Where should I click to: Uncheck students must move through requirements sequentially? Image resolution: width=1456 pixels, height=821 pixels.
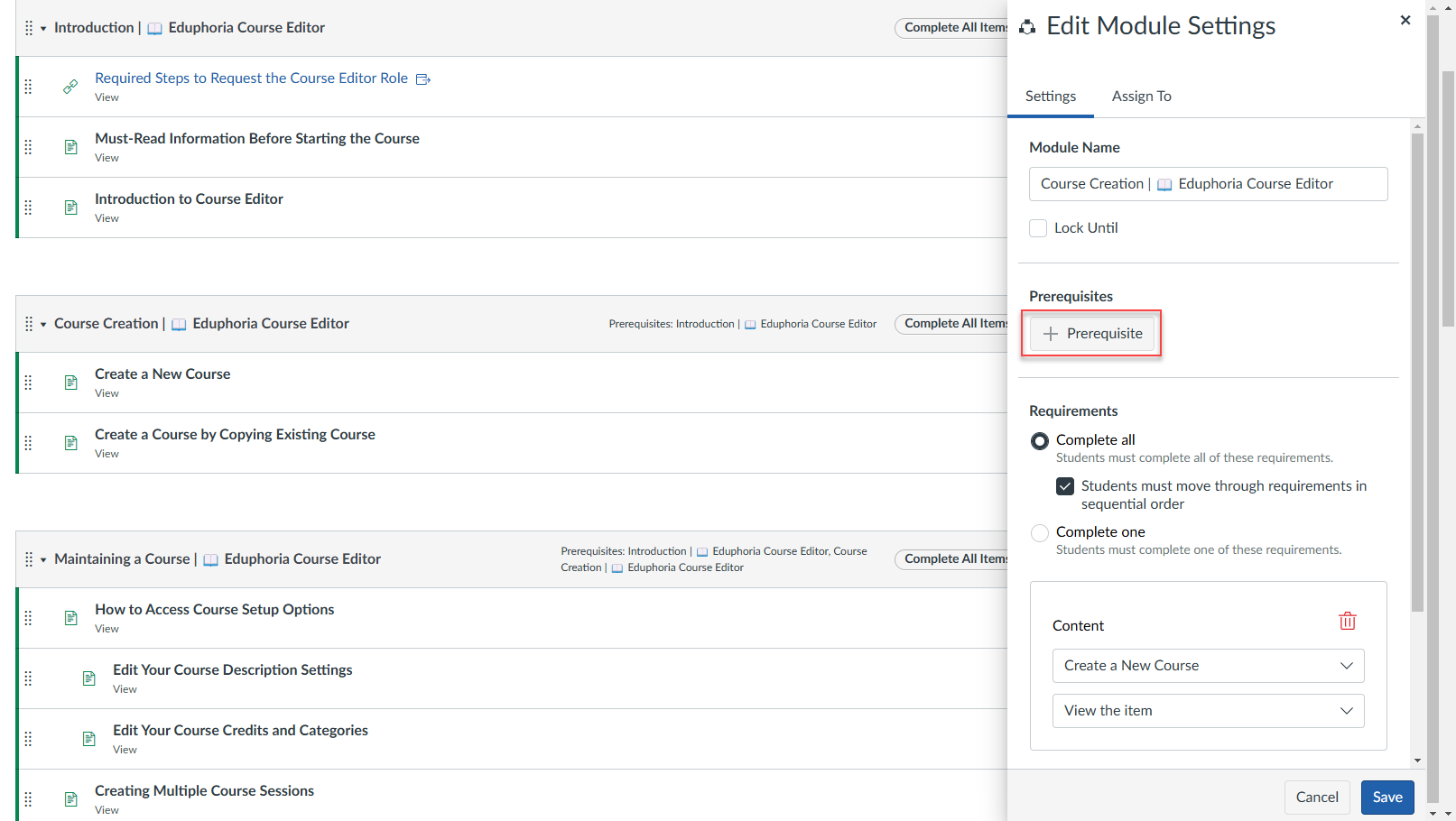pyautogui.click(x=1065, y=485)
